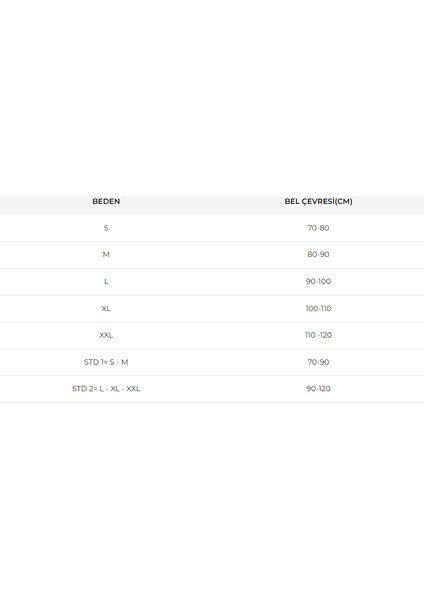Select the L size cell

coord(106,282)
